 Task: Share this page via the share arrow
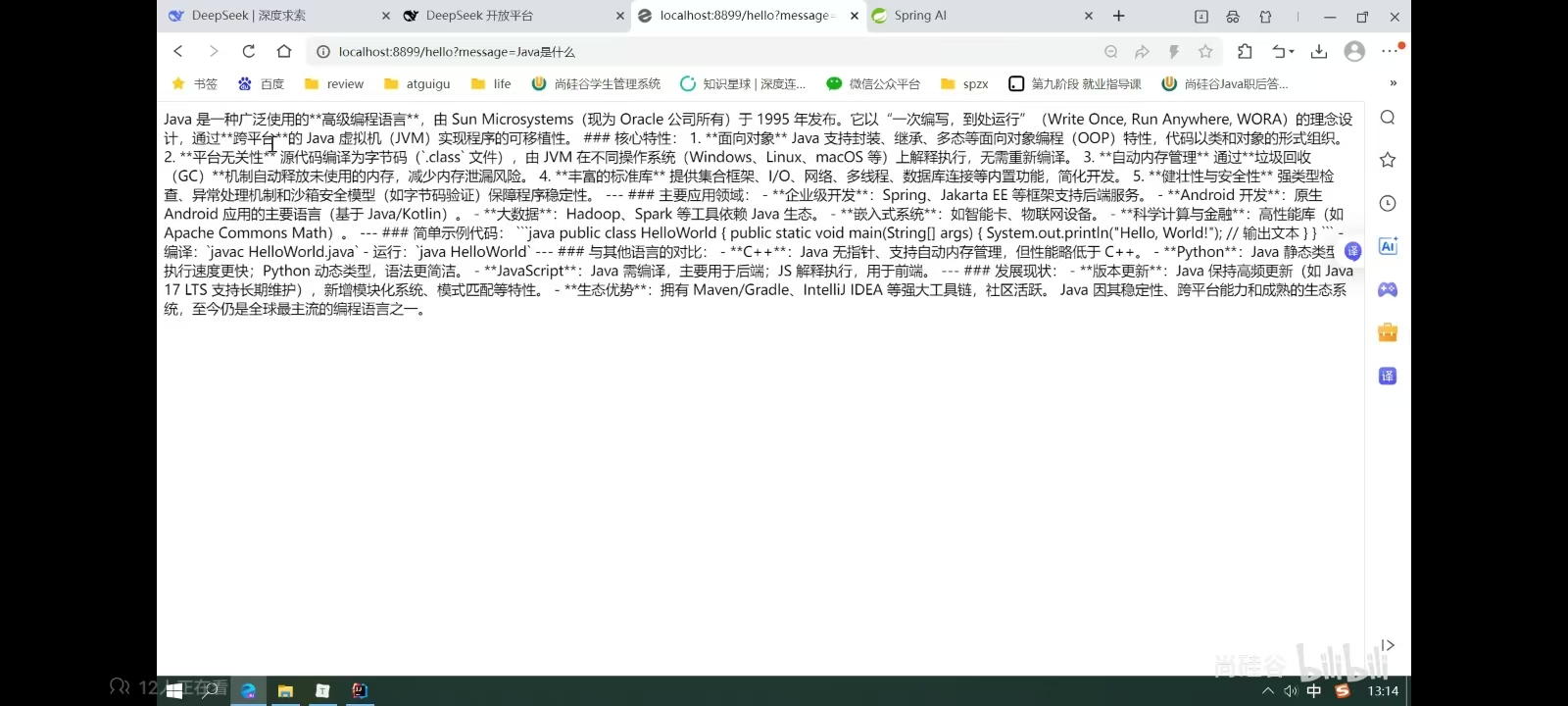(x=1142, y=52)
